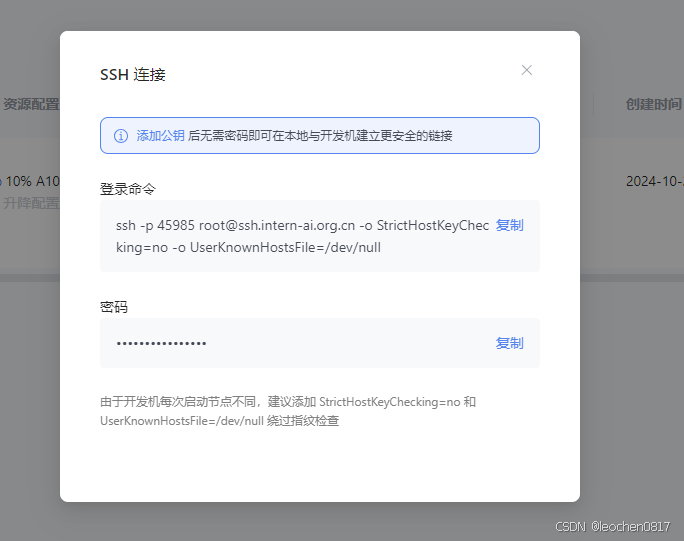Click the banner text about passwordless connection
This screenshot has width=684, height=541.
tap(320, 136)
